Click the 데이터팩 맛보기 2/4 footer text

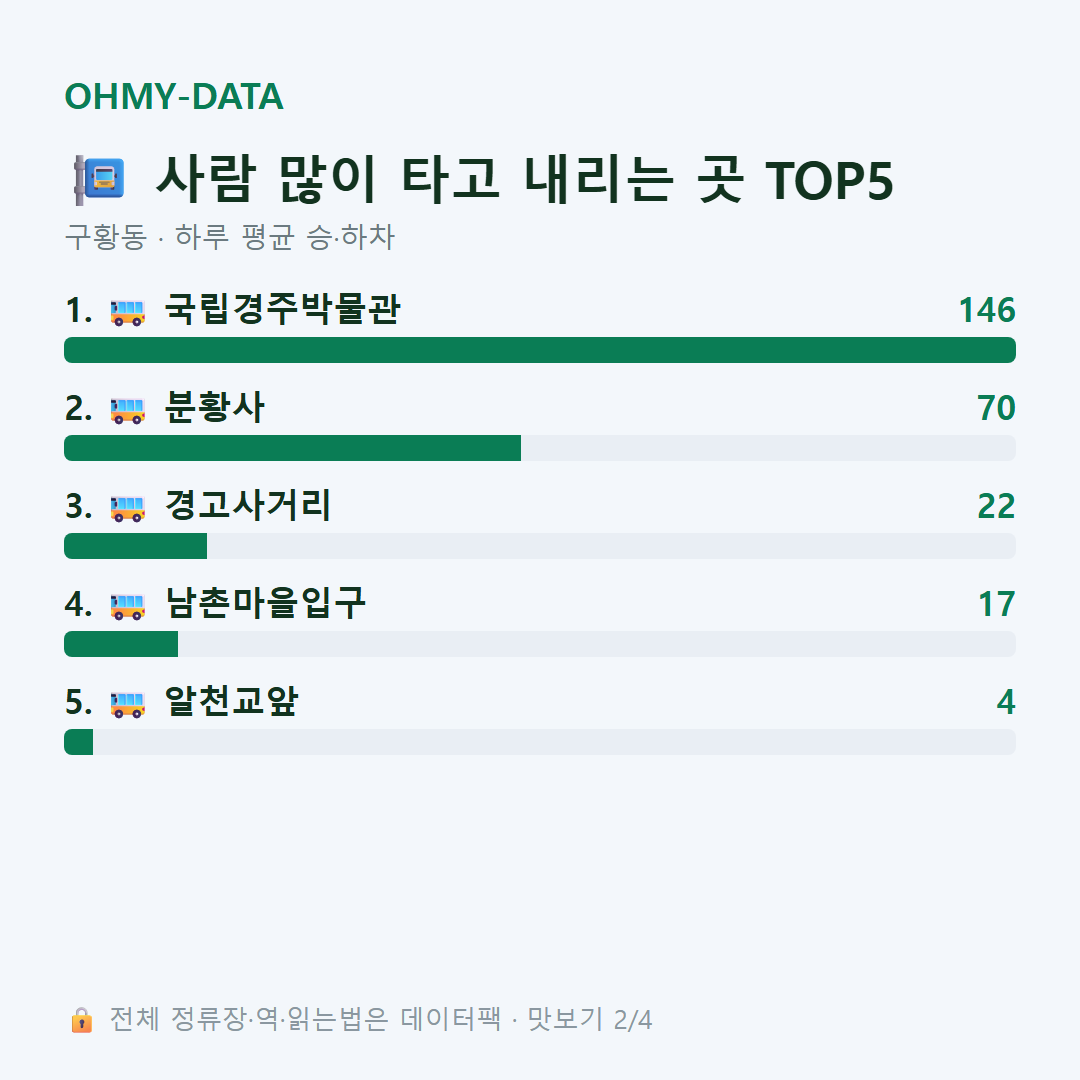[x=526, y=1019]
